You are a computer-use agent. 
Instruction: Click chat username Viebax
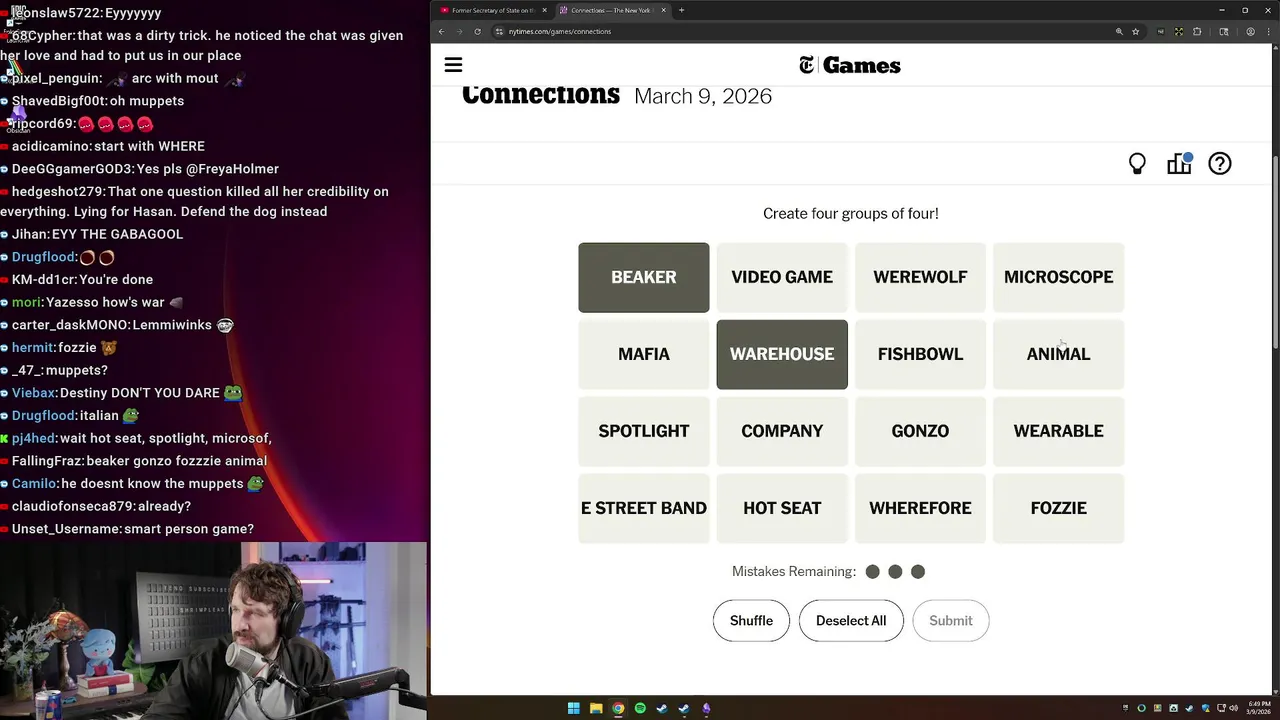33,393
